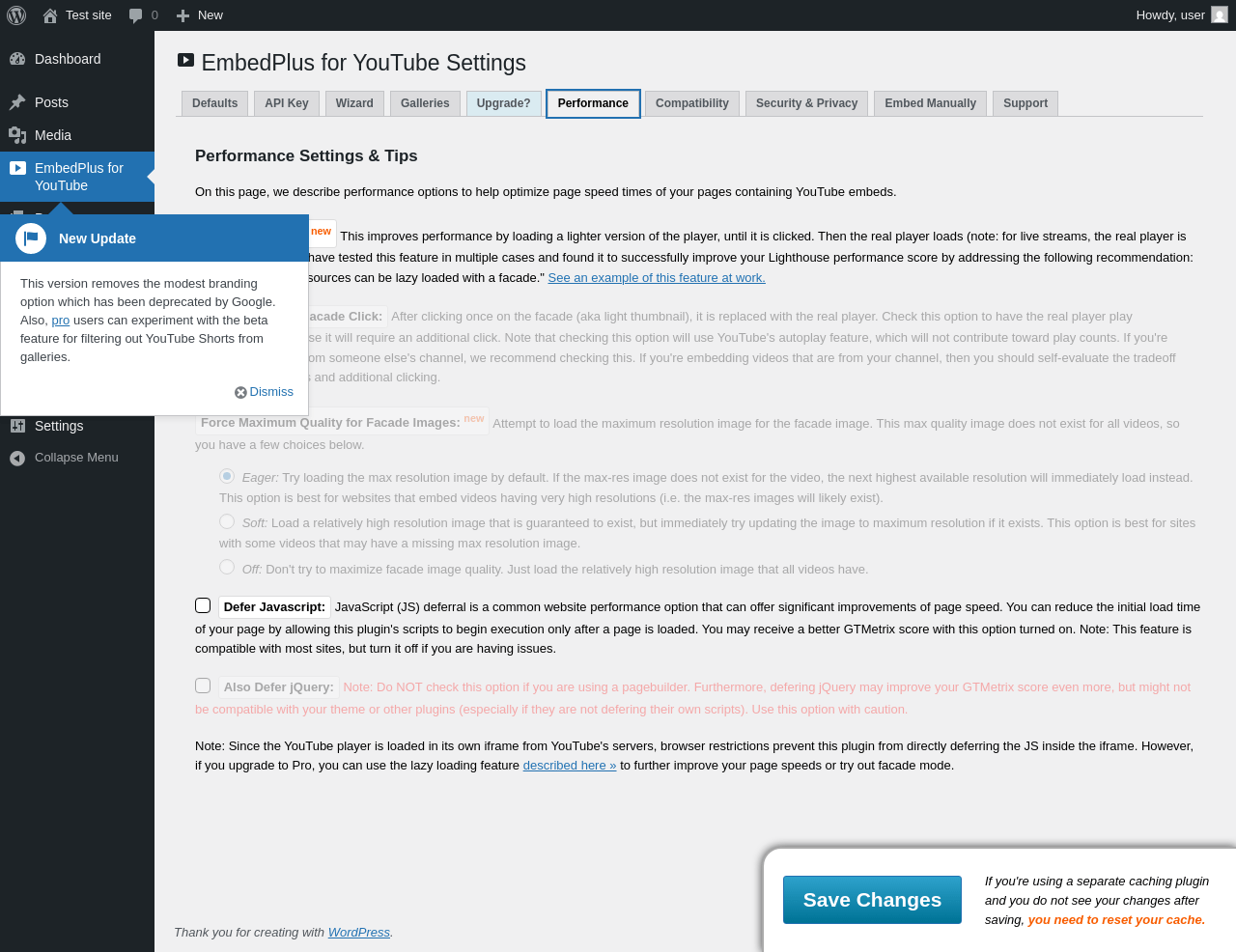The height and width of the screenshot is (952, 1236).
Task: Go to the Galleries tab
Action: pyautogui.click(x=425, y=103)
